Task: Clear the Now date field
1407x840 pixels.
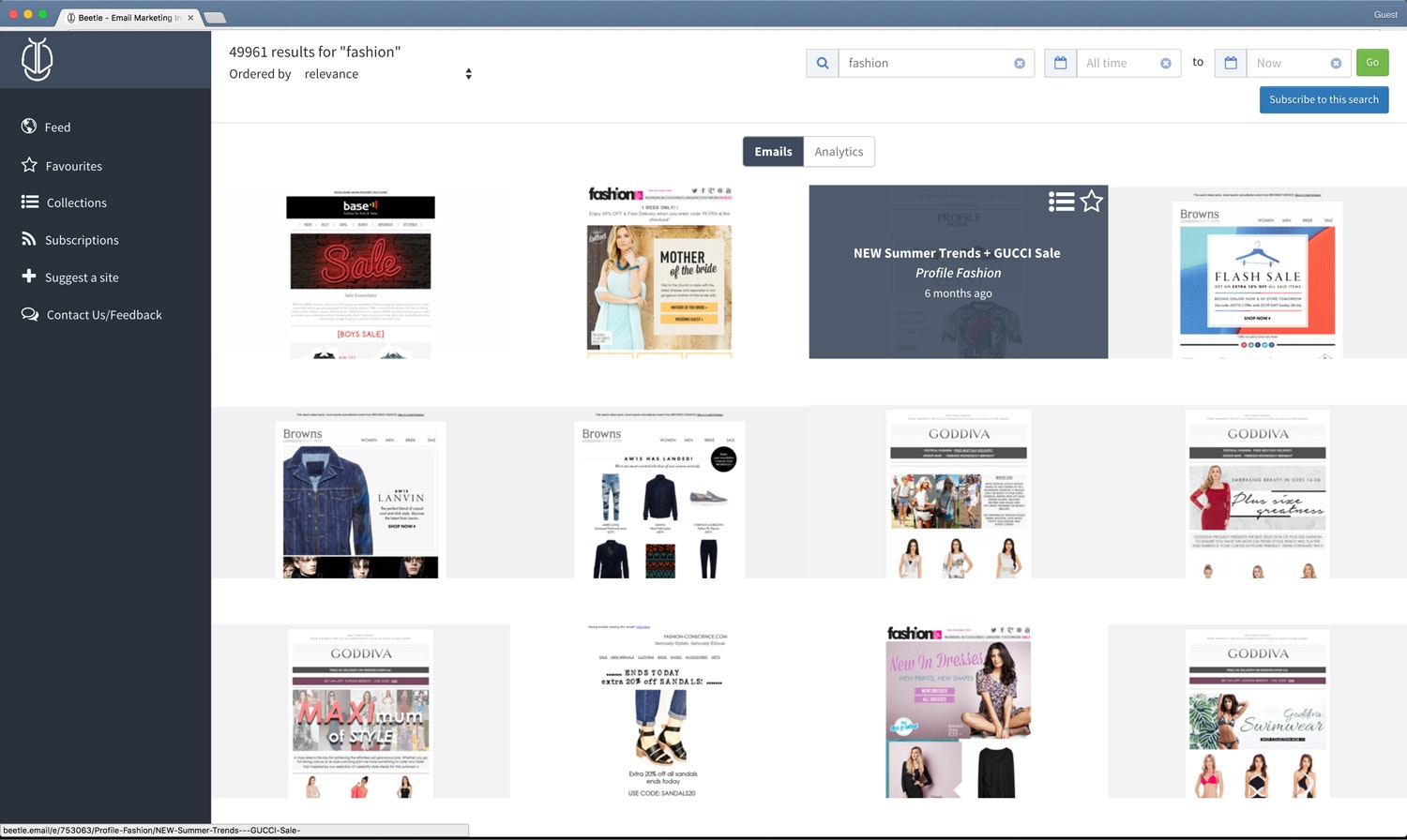Action: click(1336, 63)
